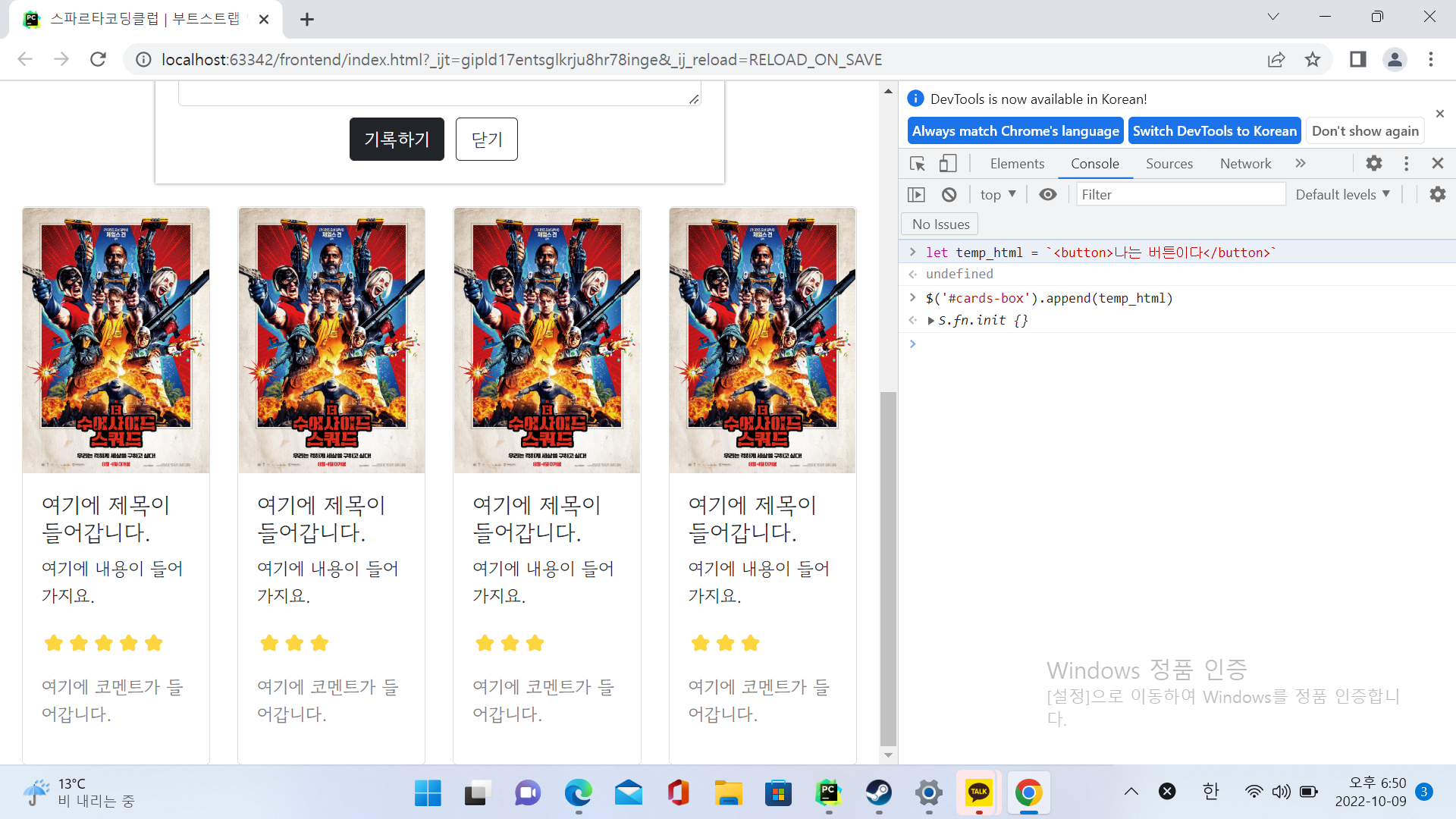
Task: Click the 기록하기 button
Action: 397,139
